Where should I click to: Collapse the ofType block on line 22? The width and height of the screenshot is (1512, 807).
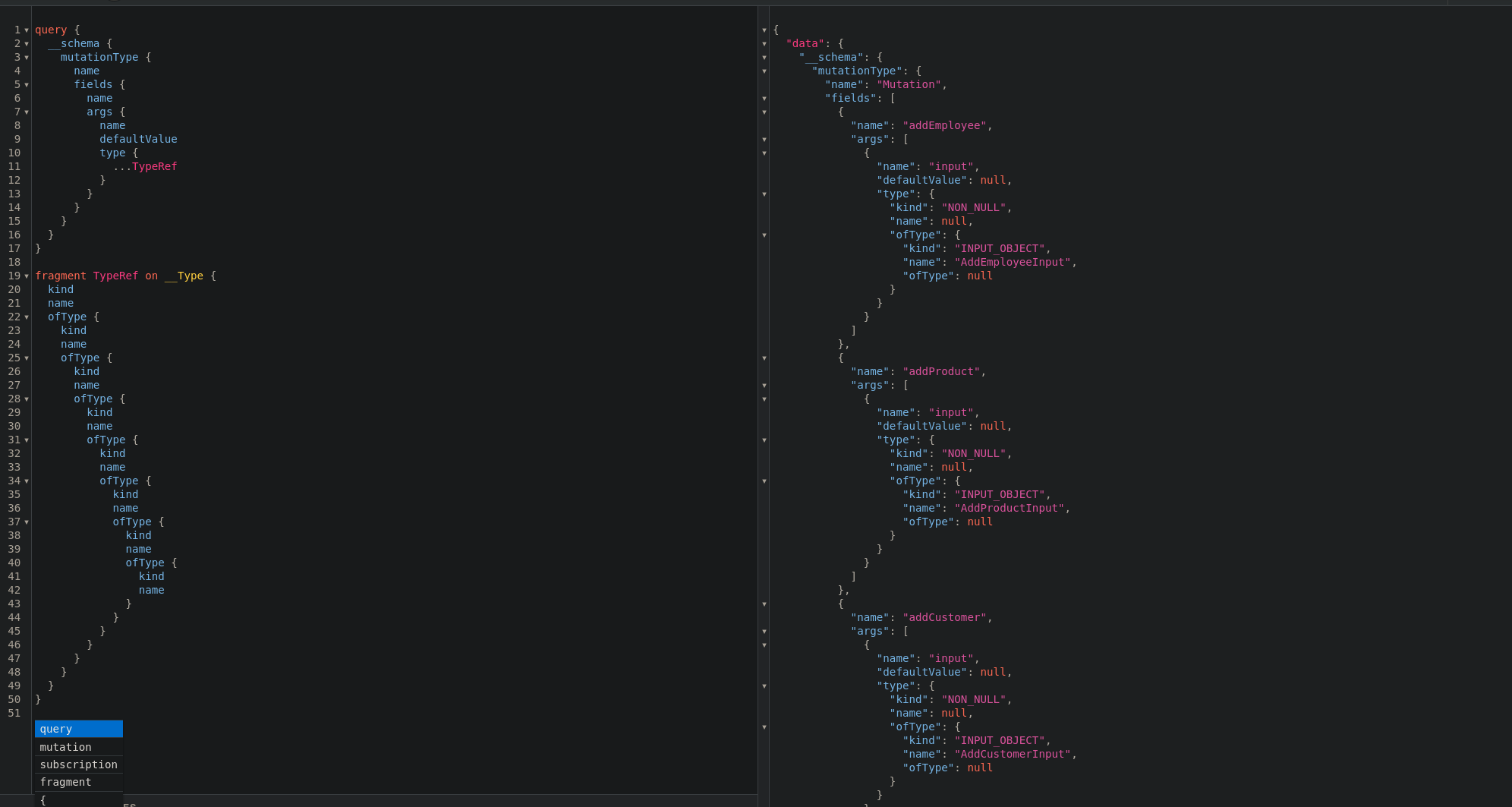[x=27, y=317]
